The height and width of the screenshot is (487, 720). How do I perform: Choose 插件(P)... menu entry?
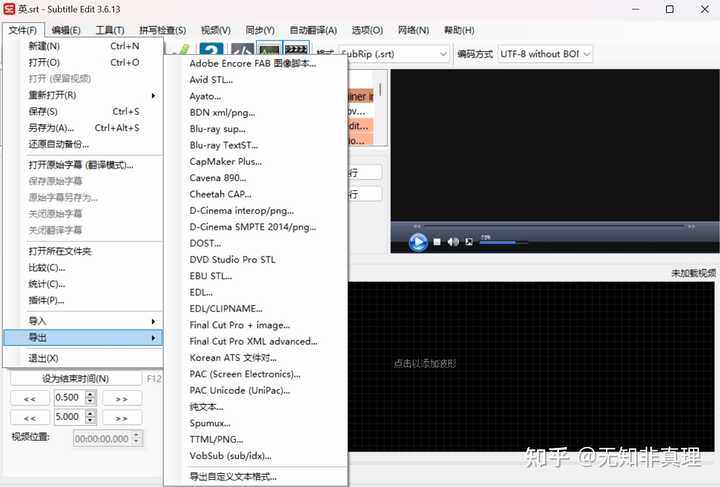(x=83, y=301)
